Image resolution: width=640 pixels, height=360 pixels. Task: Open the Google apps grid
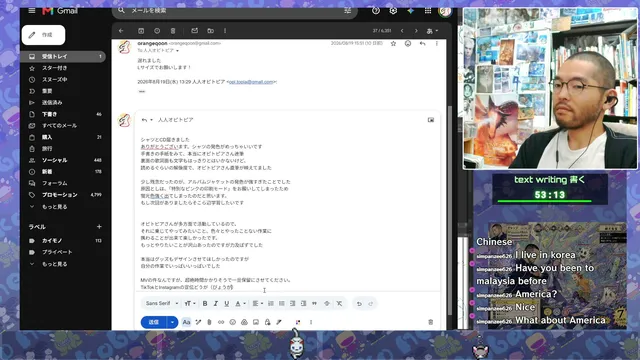(428, 11)
